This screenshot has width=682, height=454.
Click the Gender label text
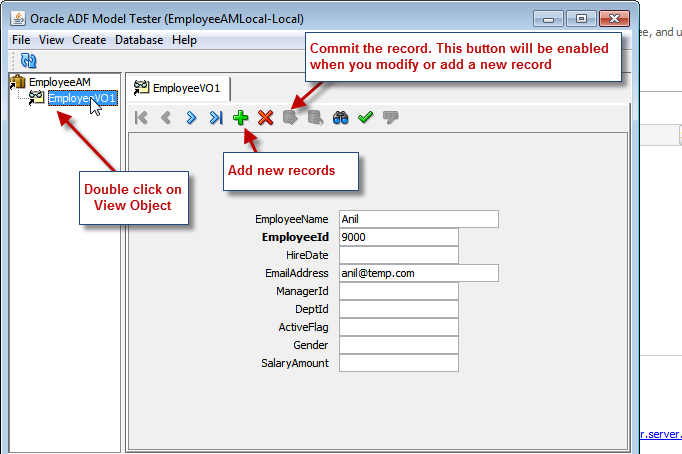point(311,345)
